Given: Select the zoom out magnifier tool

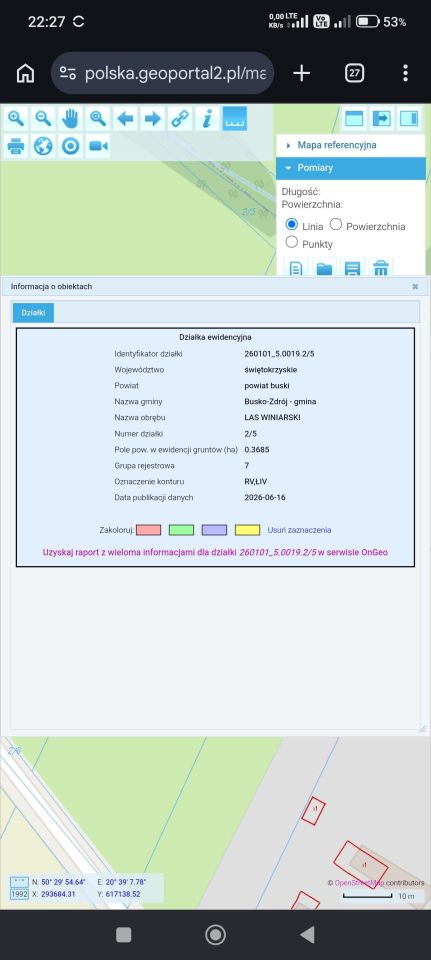Looking at the screenshot, I should click(43, 118).
